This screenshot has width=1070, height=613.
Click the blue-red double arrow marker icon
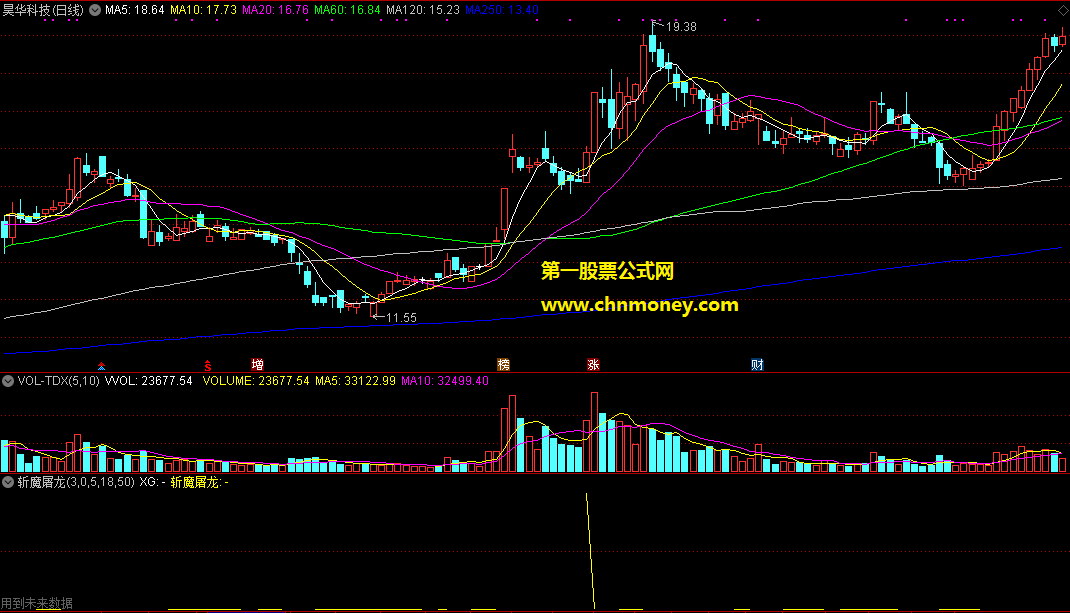101,366
